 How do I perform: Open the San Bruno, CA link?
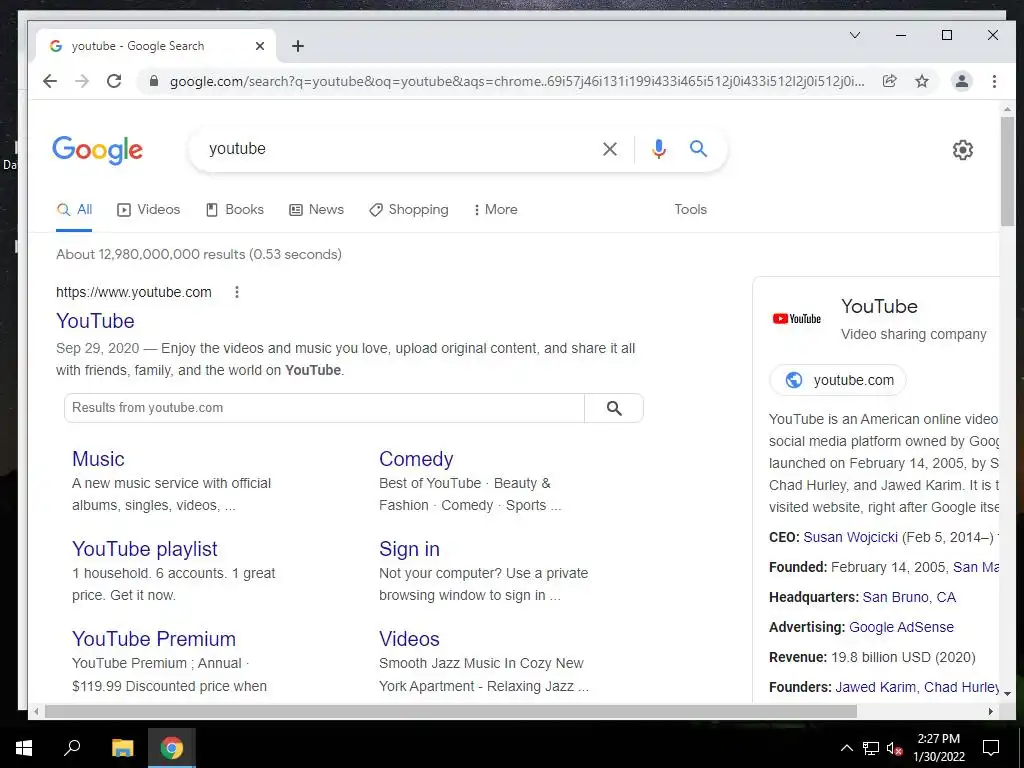pyautogui.click(x=909, y=597)
